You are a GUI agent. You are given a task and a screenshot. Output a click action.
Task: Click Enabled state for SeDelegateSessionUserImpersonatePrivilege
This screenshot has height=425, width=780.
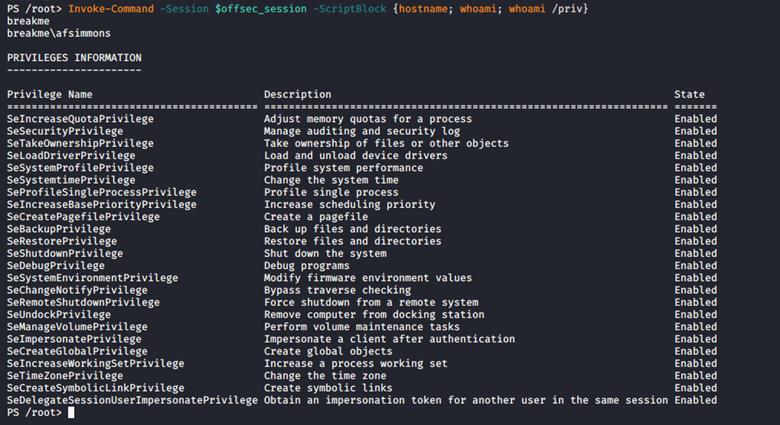[695, 400]
